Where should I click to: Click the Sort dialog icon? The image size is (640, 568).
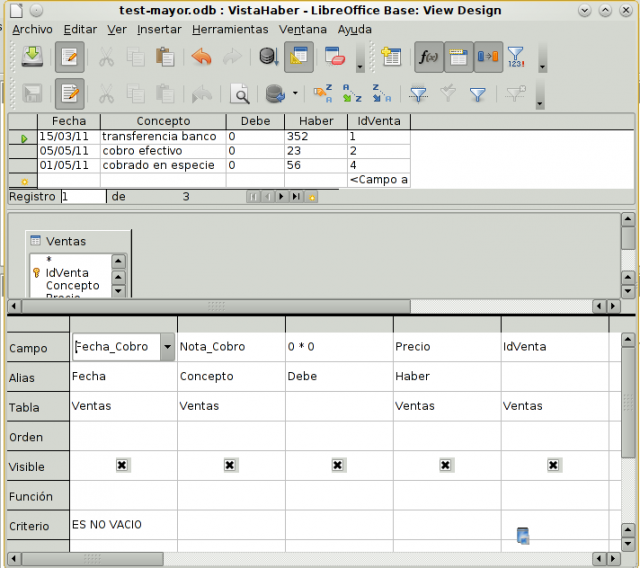click(x=322, y=94)
